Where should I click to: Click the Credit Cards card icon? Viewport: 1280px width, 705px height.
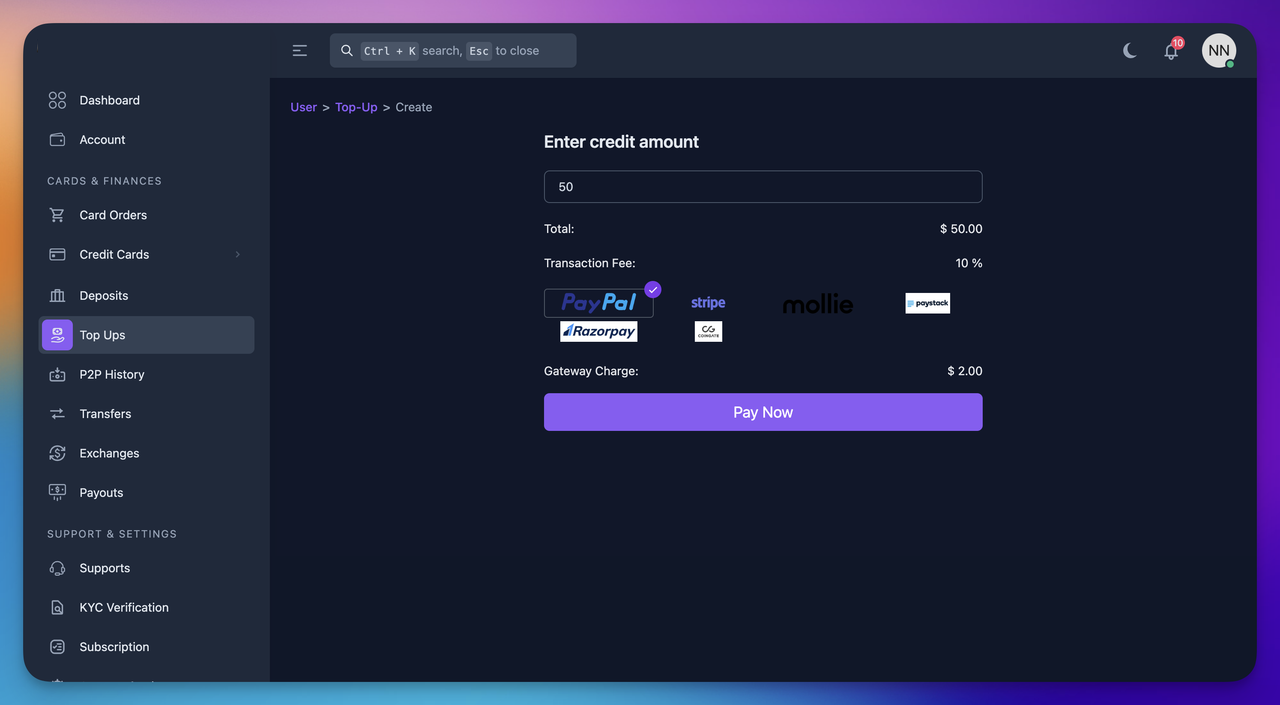57,255
